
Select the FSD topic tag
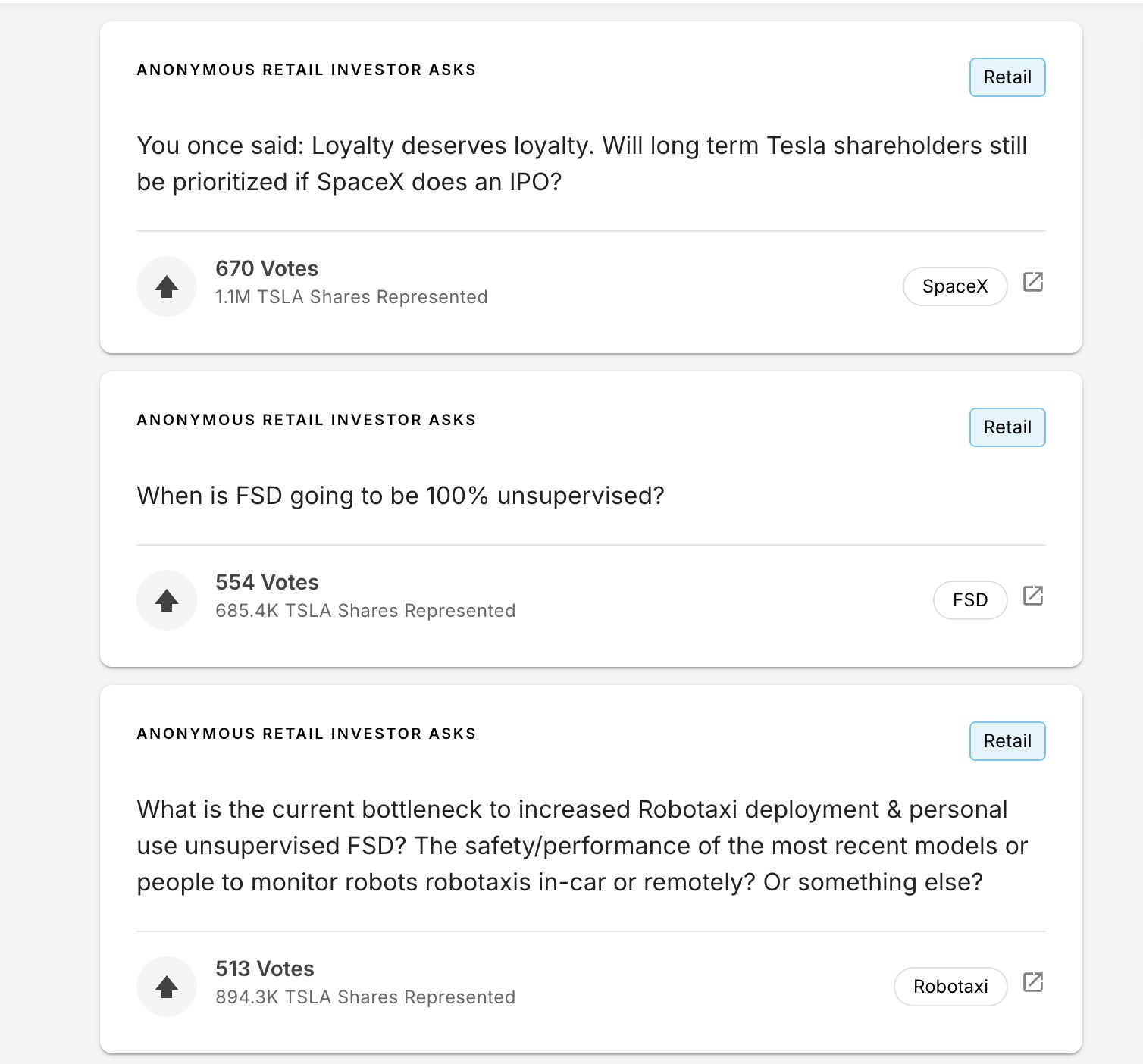(970, 600)
